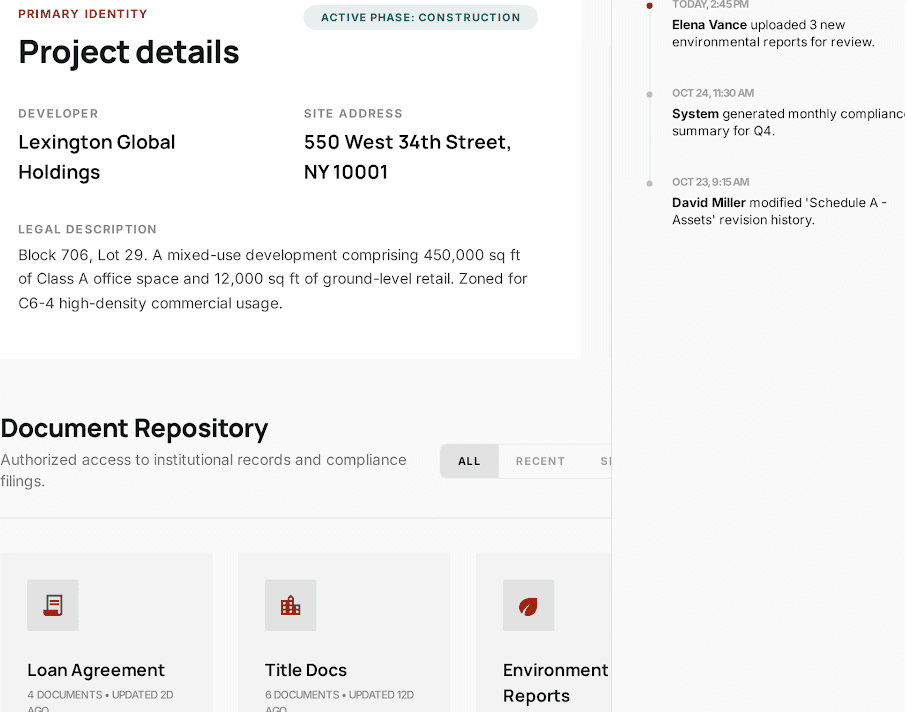Click System in activity feed entry
The image size is (907, 712).
[695, 114]
